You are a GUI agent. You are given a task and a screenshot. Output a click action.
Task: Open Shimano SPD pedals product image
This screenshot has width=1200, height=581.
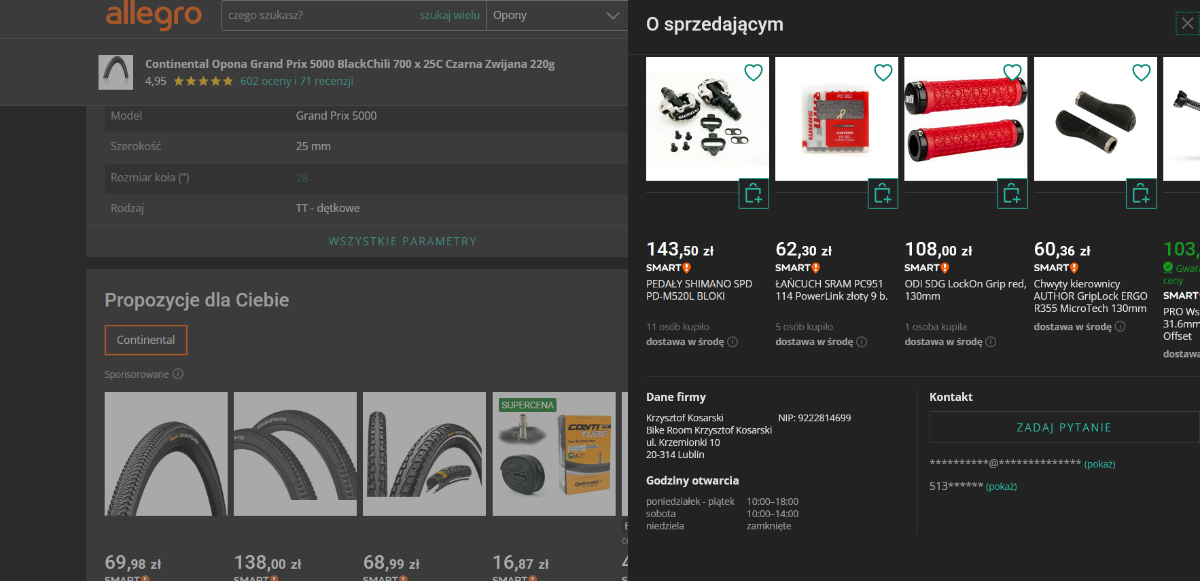click(x=708, y=119)
